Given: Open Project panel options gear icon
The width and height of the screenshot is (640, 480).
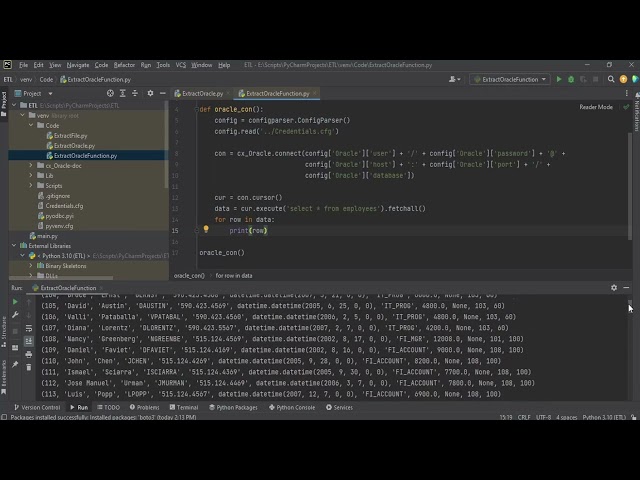Looking at the screenshot, I should coord(150,93).
